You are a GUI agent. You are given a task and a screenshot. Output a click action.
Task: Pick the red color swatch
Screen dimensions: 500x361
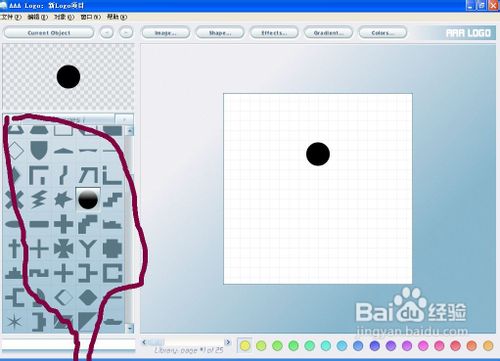[455, 346]
